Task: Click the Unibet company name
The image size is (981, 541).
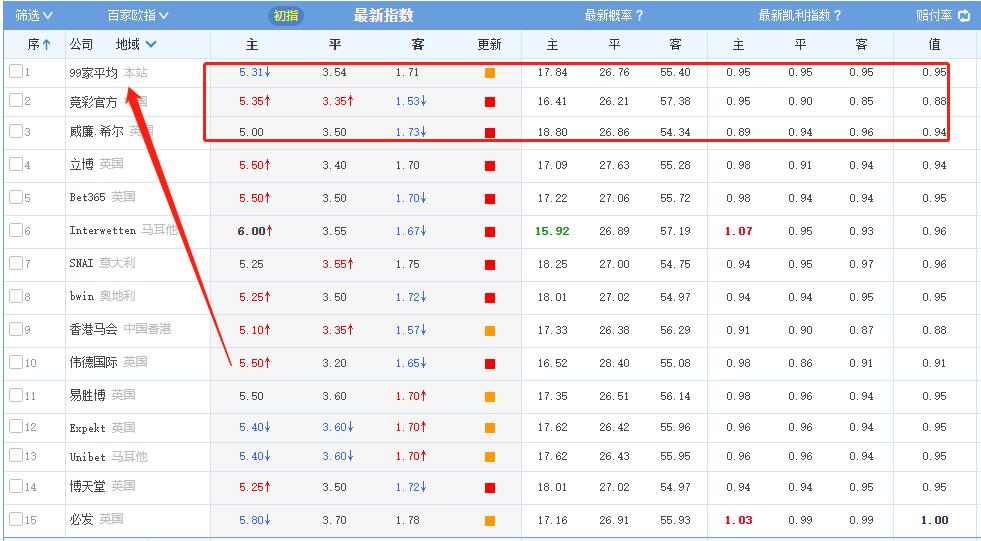Action: pyautogui.click(x=88, y=457)
